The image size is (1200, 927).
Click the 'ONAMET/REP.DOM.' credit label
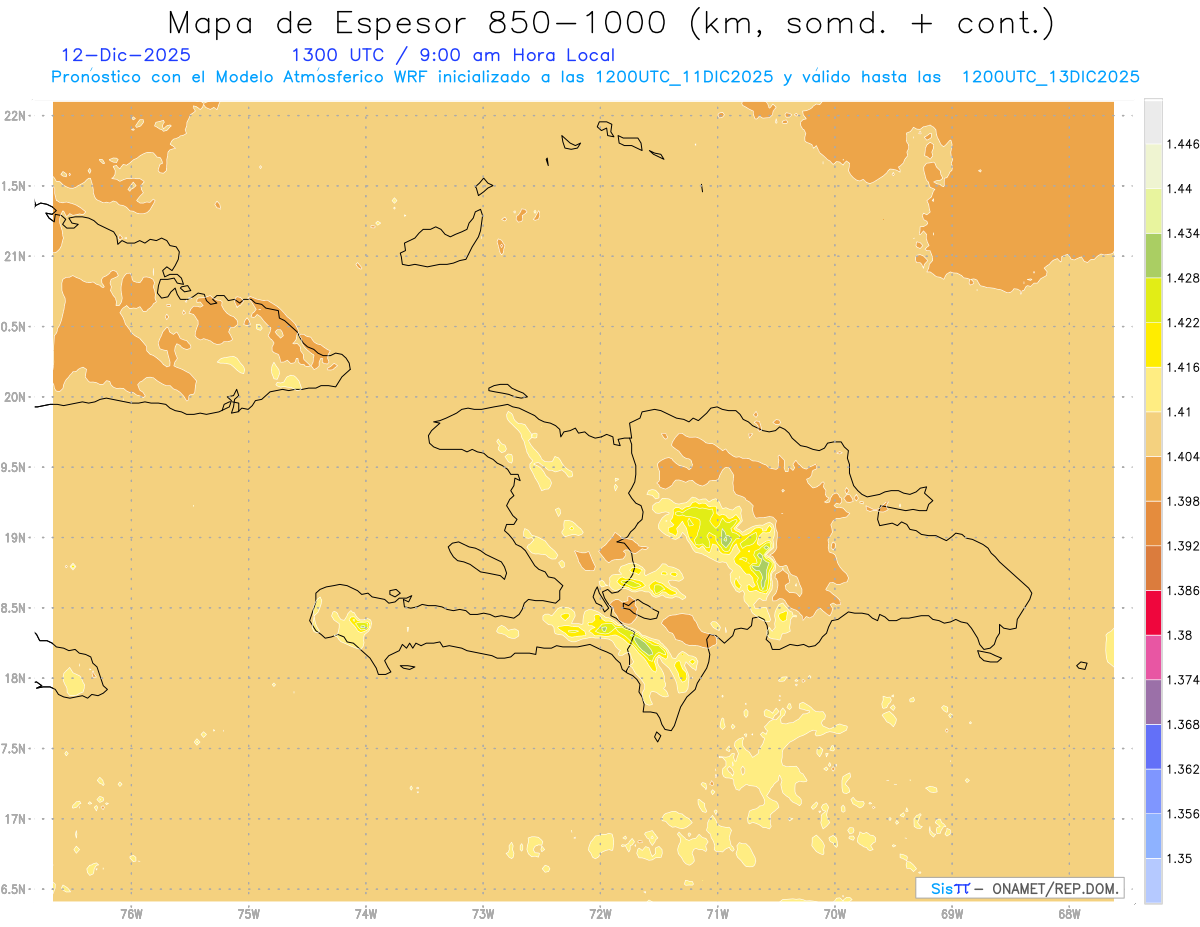(x=1054, y=888)
